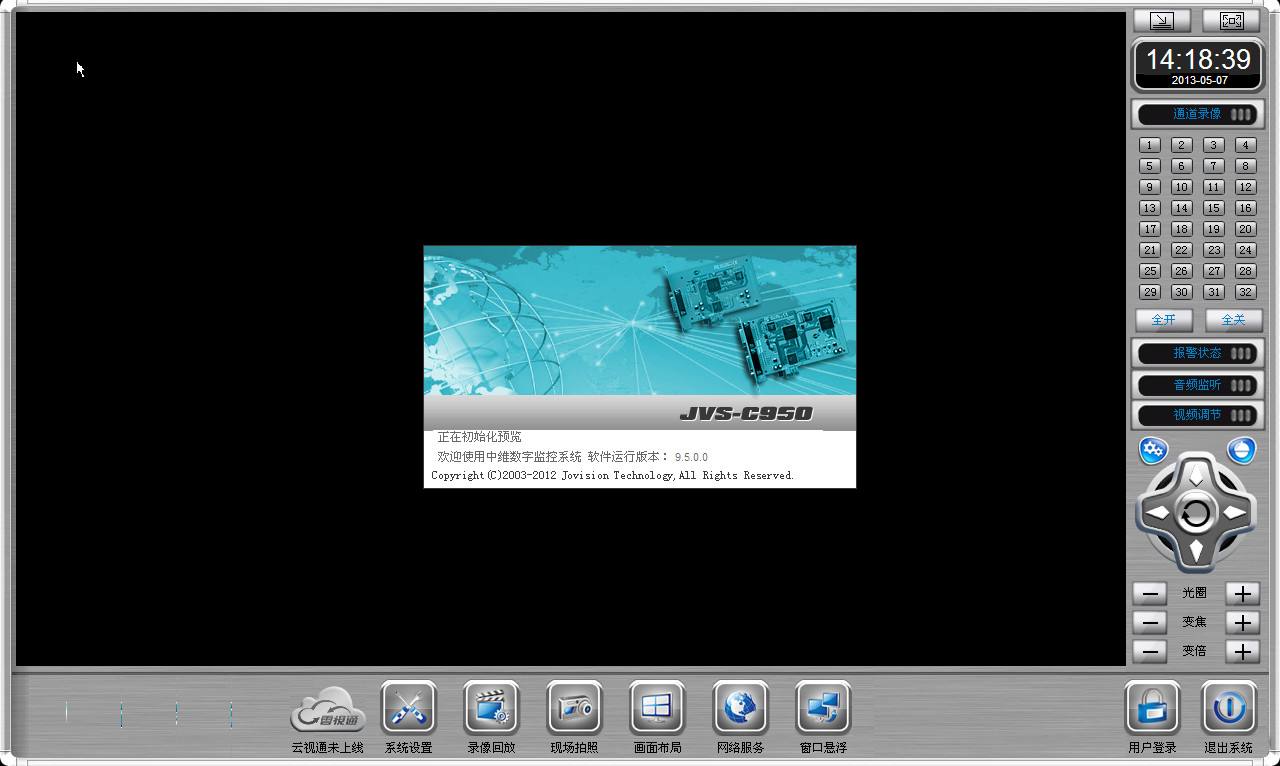Click 用户登录 user login lock icon

tap(1153, 708)
